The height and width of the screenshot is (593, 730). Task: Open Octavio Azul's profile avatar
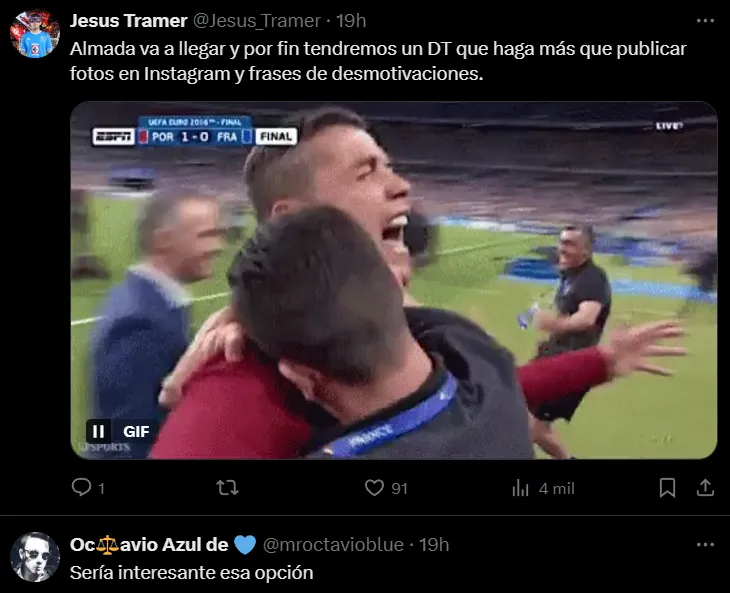point(35,557)
